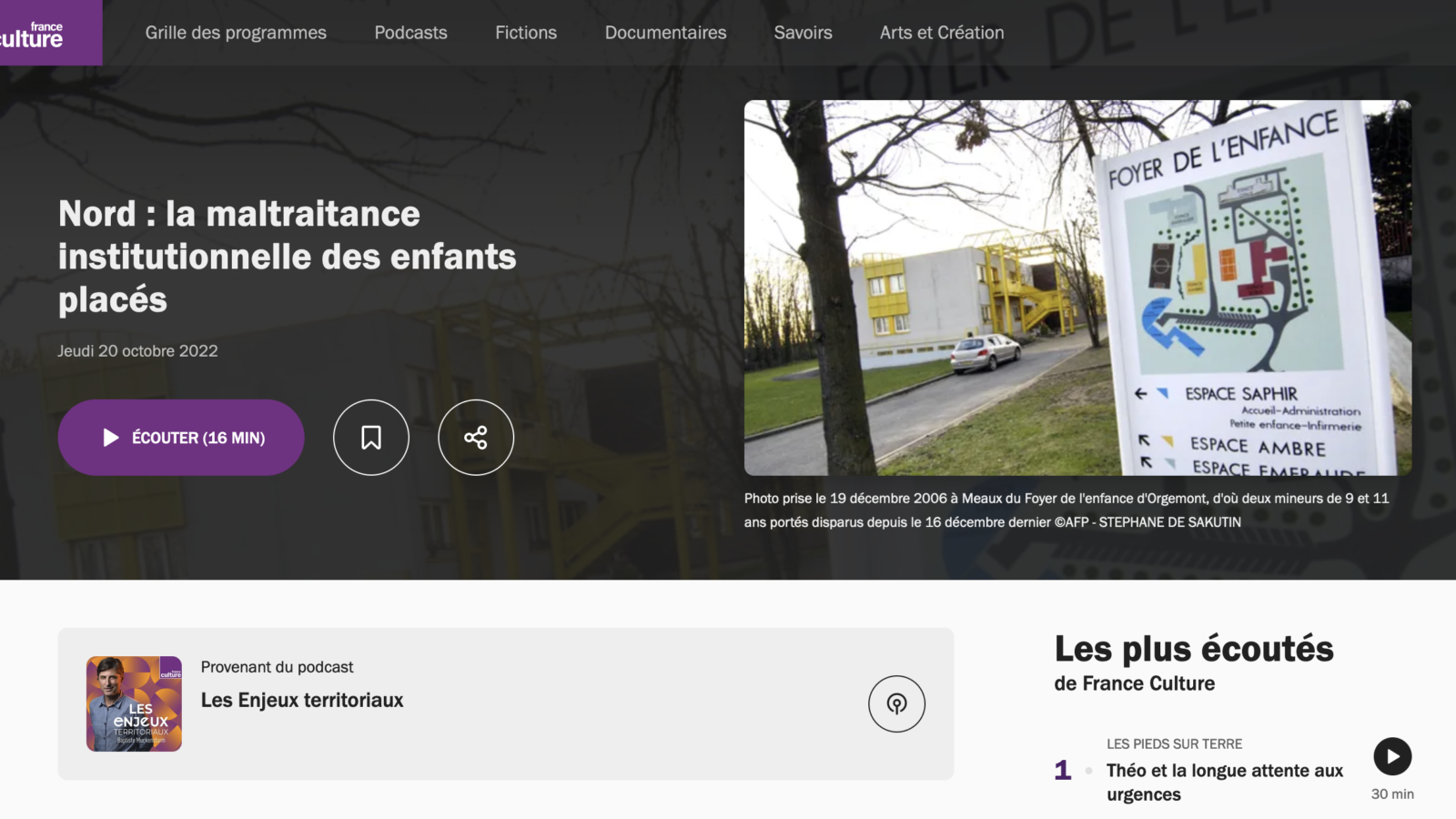Open the Foyer de l'enfance photo

point(1077,288)
